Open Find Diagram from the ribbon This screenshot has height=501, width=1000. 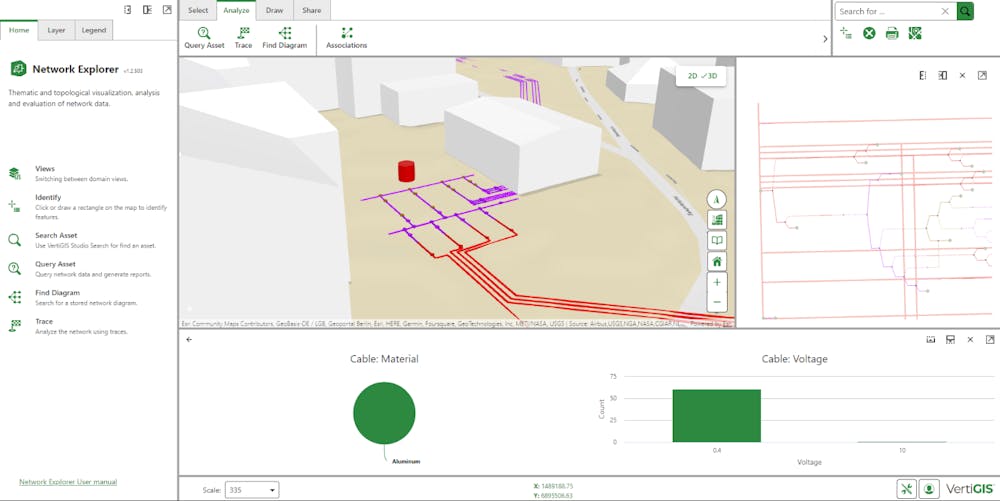(x=284, y=38)
